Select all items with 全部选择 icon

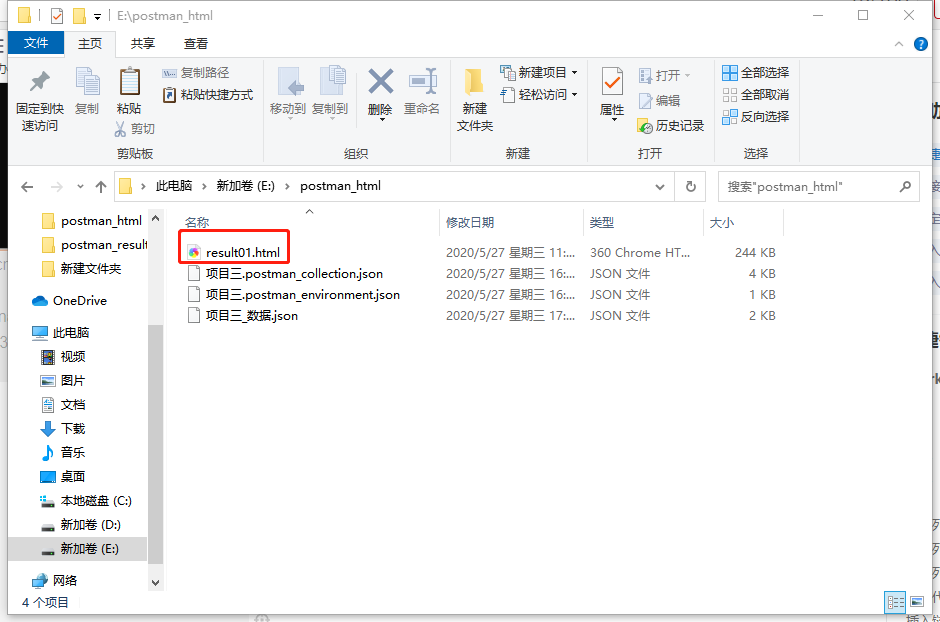(753, 71)
